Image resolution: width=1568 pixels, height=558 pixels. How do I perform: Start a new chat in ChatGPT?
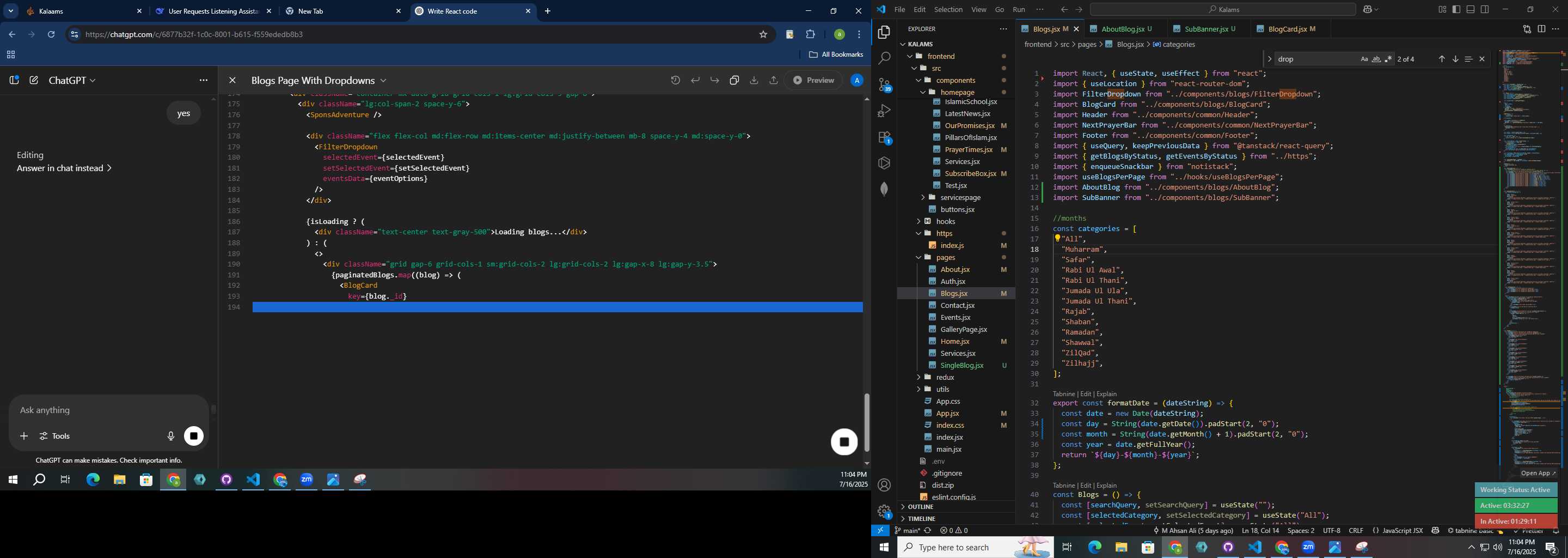(x=34, y=81)
